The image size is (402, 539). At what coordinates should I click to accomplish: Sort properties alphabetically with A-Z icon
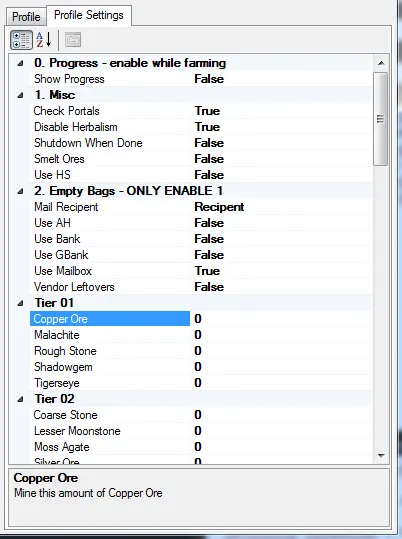(x=44, y=40)
